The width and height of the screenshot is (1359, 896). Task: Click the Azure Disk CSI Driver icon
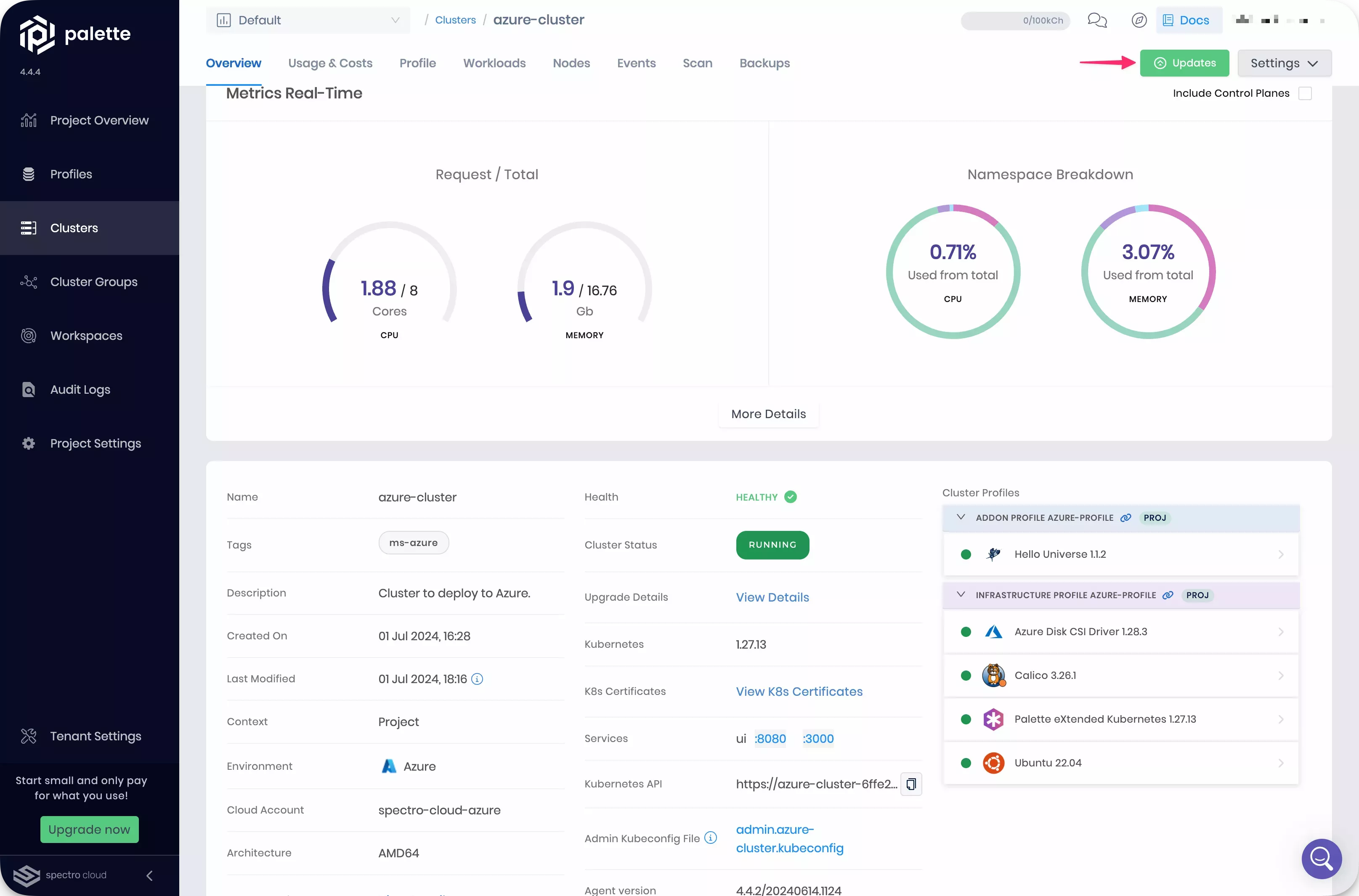(x=993, y=632)
